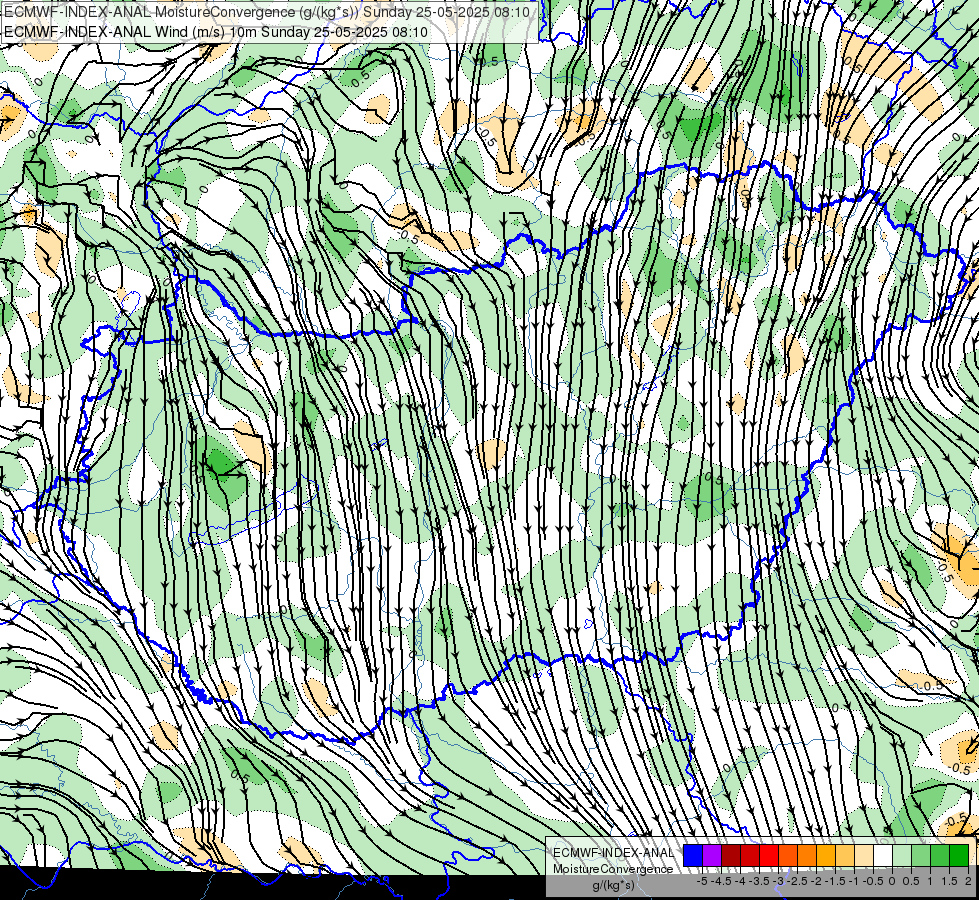Pick the legend swatch between -4 and -3.5
The height and width of the screenshot is (900, 979).
pyautogui.click(x=750, y=855)
